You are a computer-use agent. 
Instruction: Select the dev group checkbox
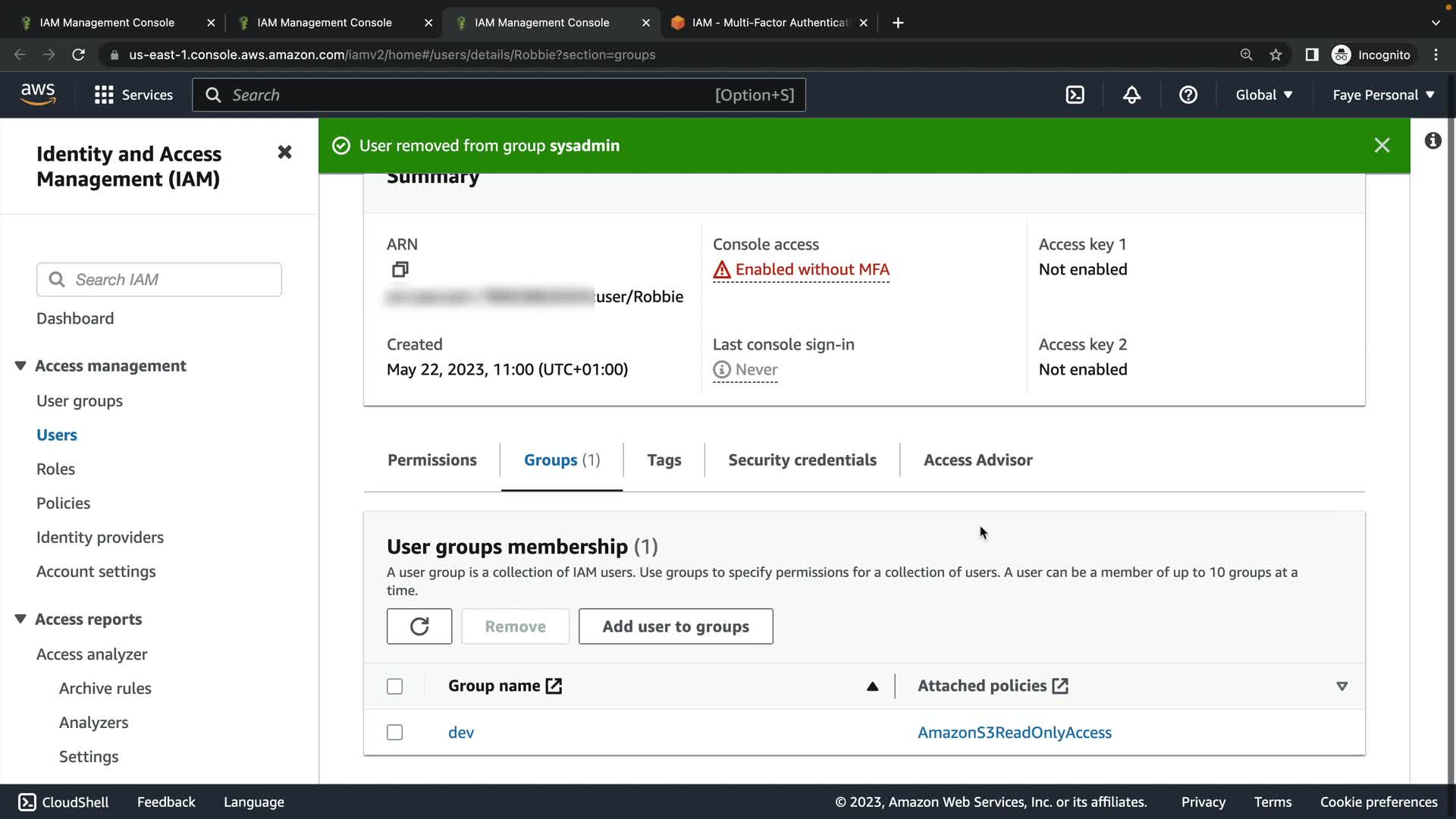coord(394,733)
